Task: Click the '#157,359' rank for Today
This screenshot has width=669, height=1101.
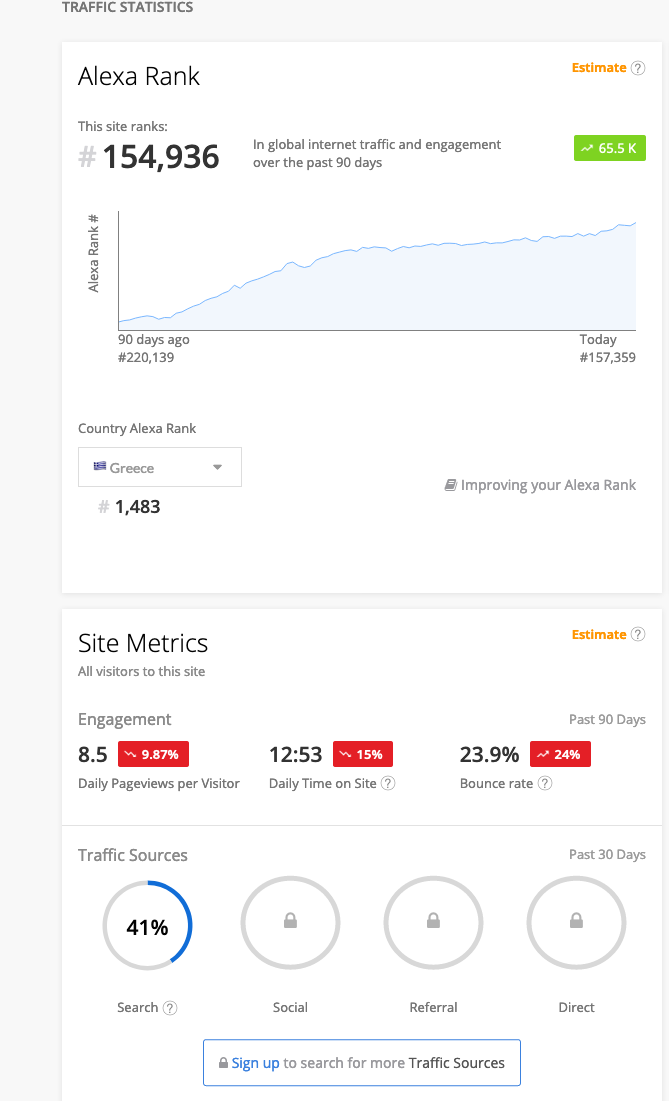Action: point(608,357)
